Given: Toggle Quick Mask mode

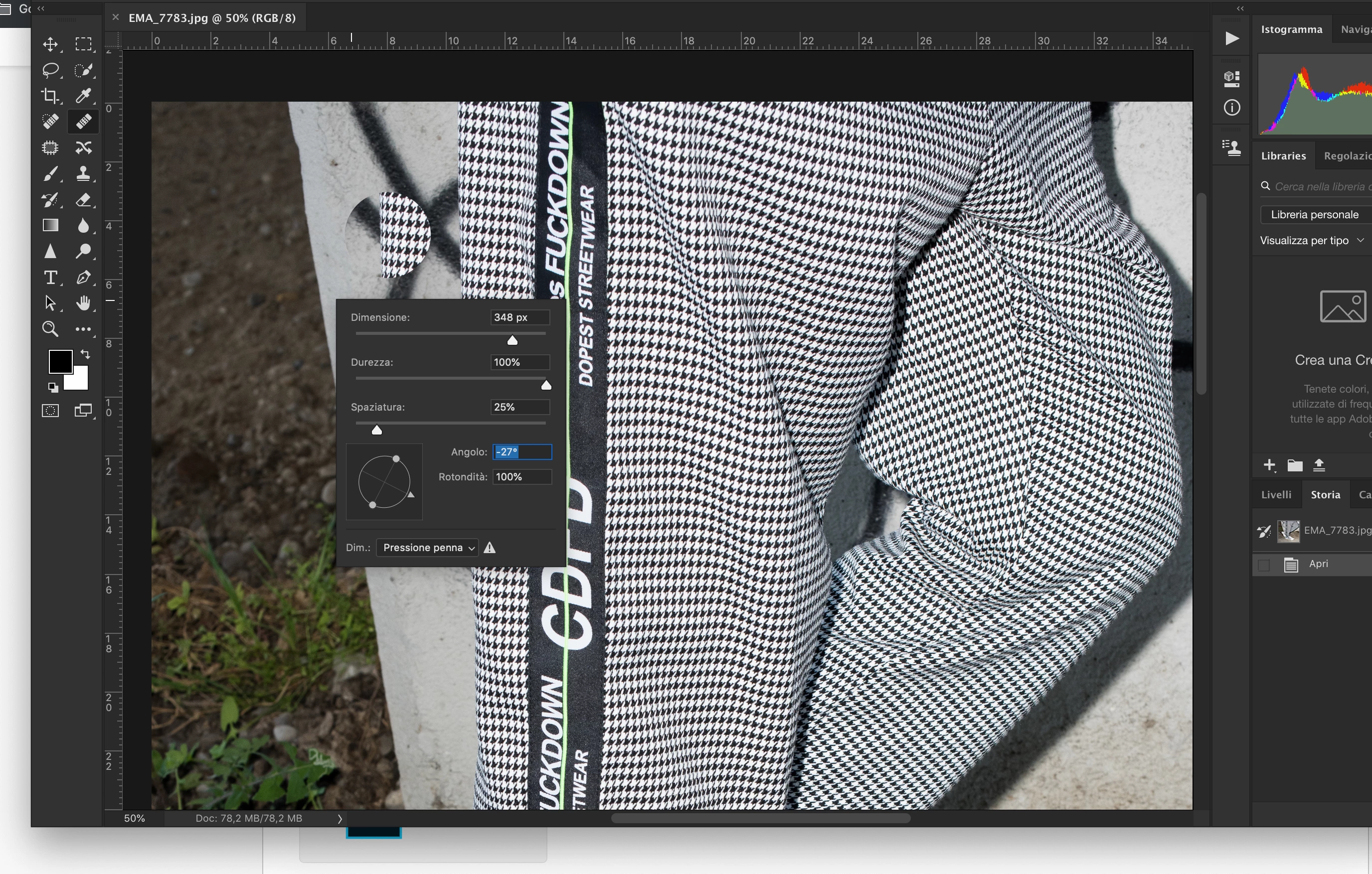Looking at the screenshot, I should (x=50, y=411).
